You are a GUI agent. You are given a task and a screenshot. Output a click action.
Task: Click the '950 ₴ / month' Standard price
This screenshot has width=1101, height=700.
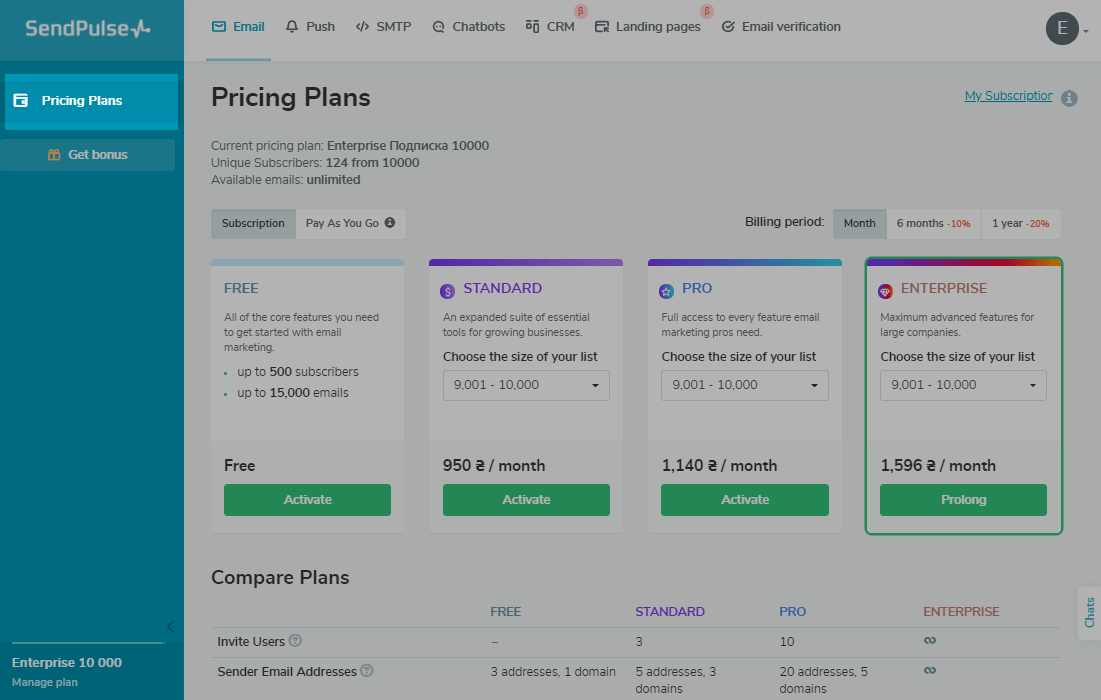pyautogui.click(x=494, y=465)
